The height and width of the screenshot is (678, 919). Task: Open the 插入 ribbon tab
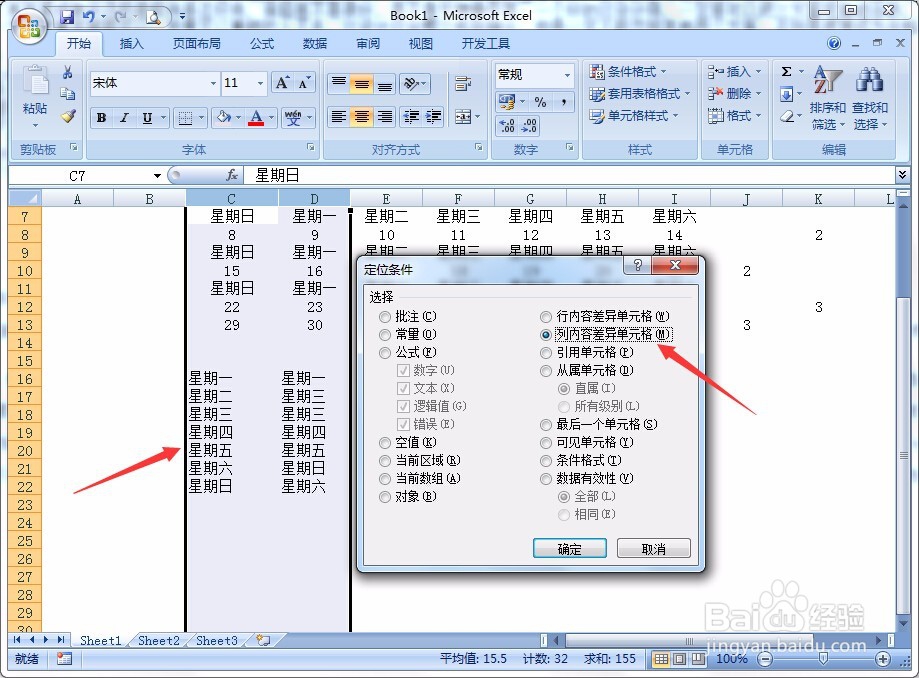pyautogui.click(x=131, y=43)
